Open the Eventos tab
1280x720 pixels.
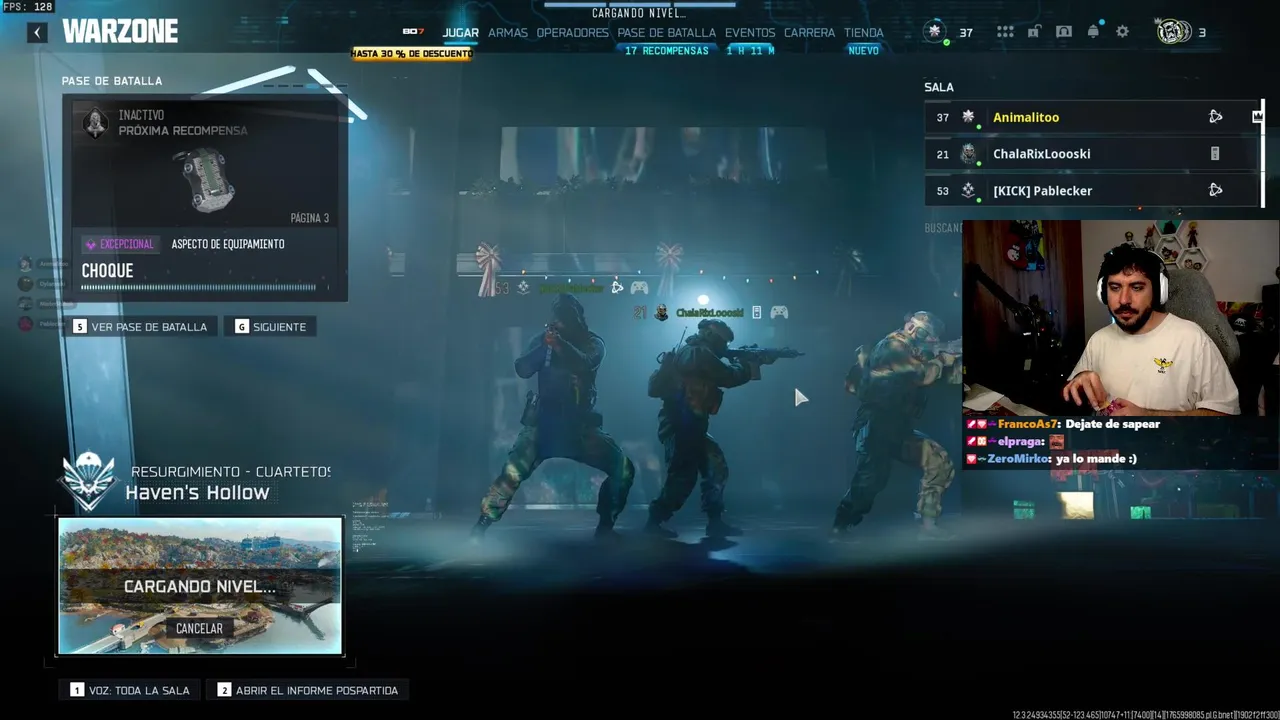750,33
